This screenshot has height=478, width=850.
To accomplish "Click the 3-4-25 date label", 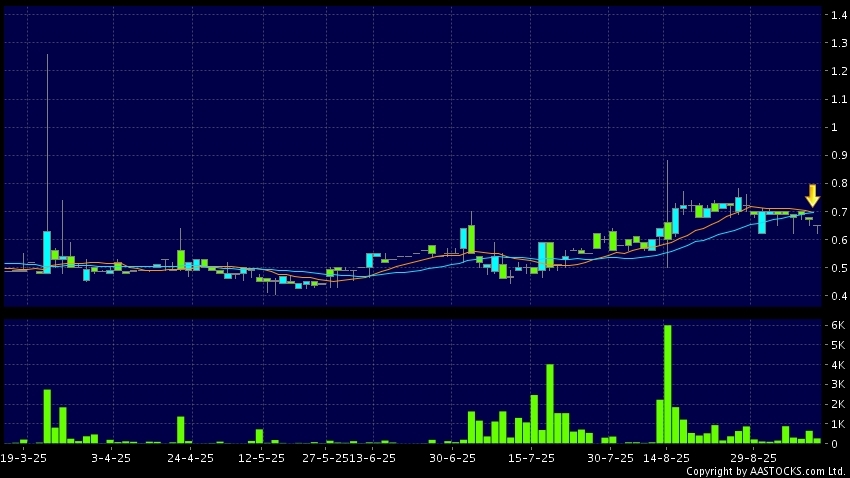I will pyautogui.click(x=111, y=458).
